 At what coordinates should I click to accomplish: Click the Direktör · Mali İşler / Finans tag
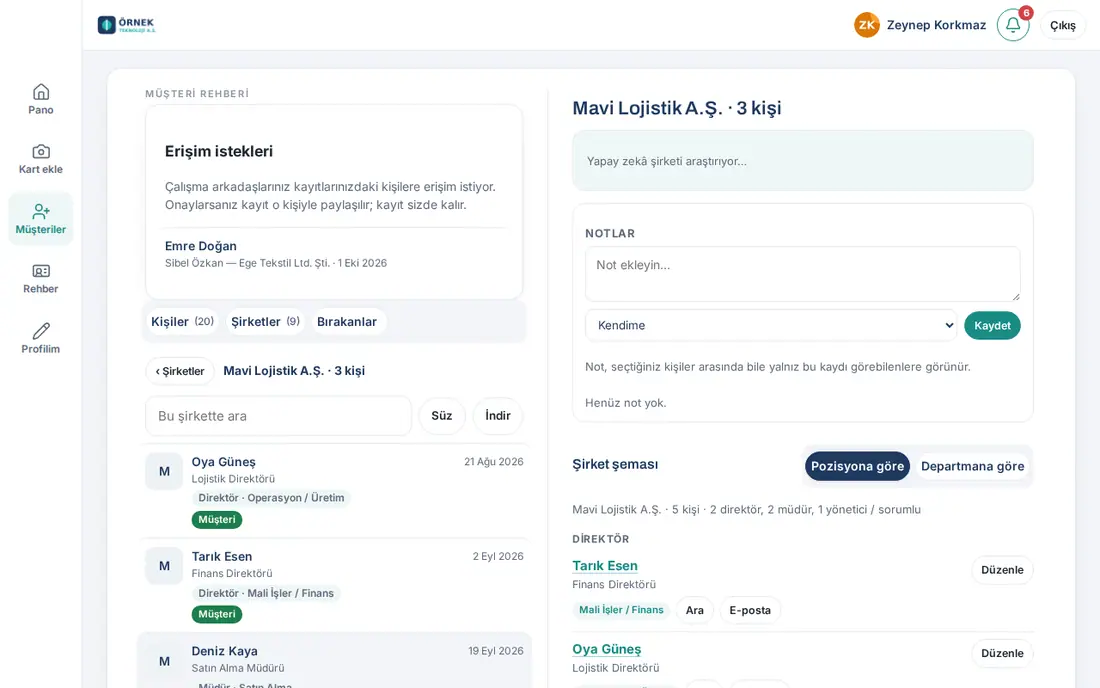(266, 593)
